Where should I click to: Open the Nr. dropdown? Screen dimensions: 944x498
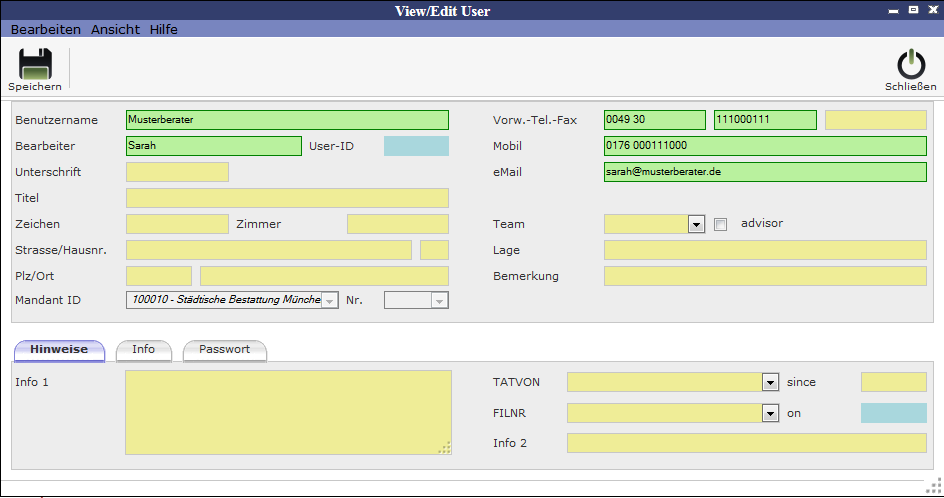click(438, 300)
